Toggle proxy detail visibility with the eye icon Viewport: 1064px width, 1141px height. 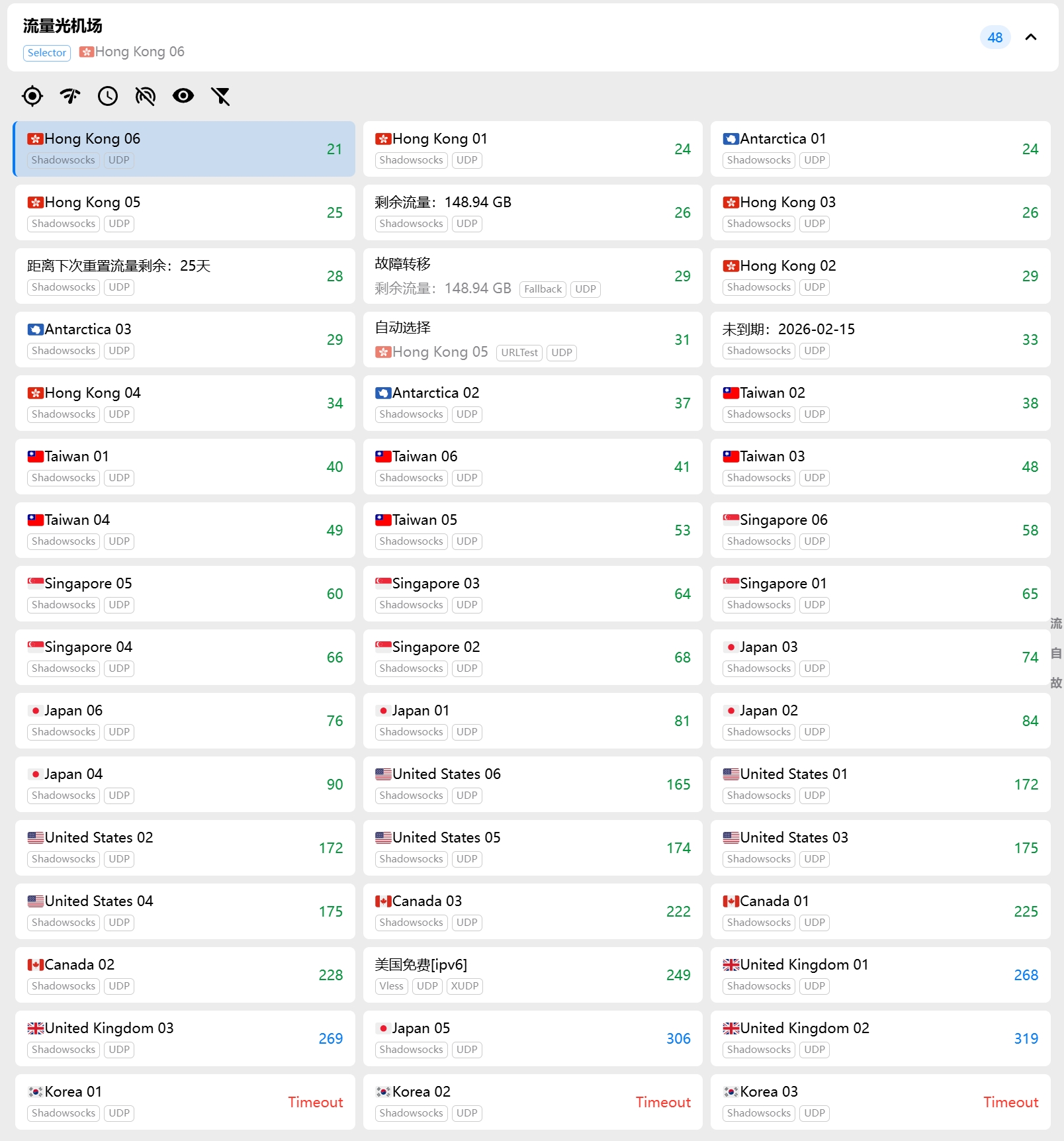[x=183, y=97]
